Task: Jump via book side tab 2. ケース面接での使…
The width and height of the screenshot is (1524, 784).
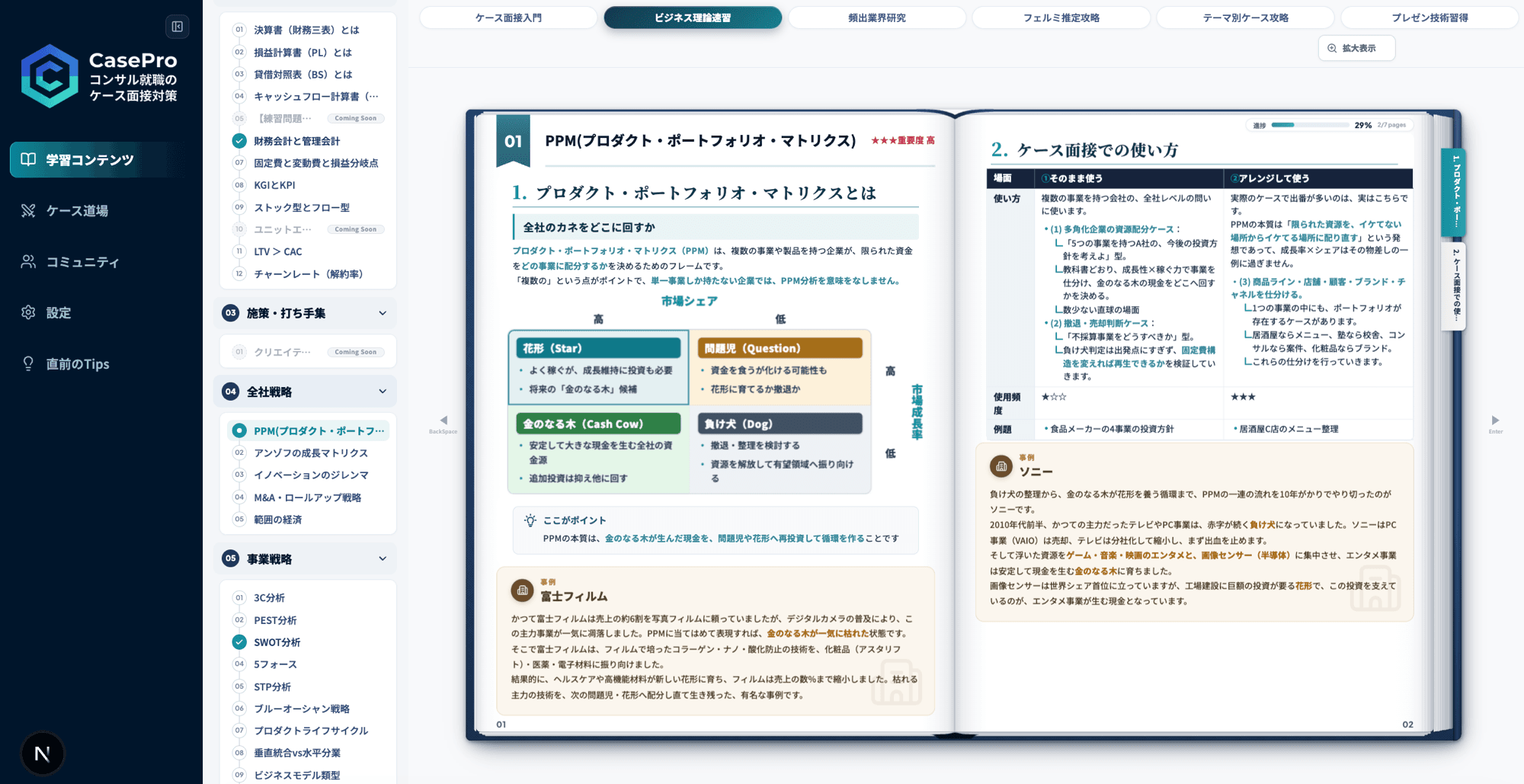Action: coord(1455,286)
